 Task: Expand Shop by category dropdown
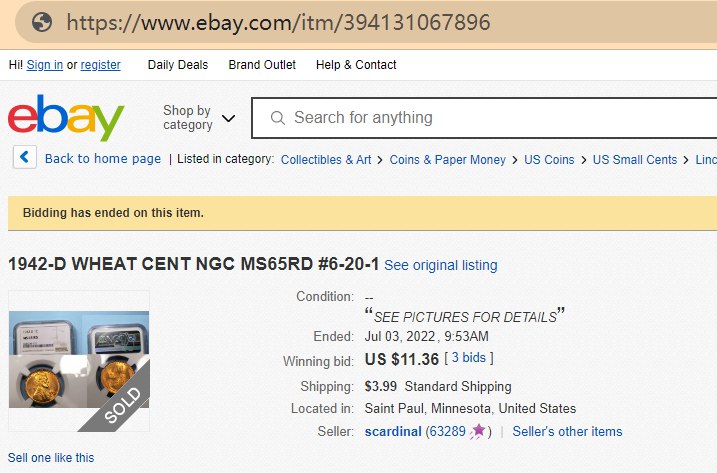click(199, 118)
